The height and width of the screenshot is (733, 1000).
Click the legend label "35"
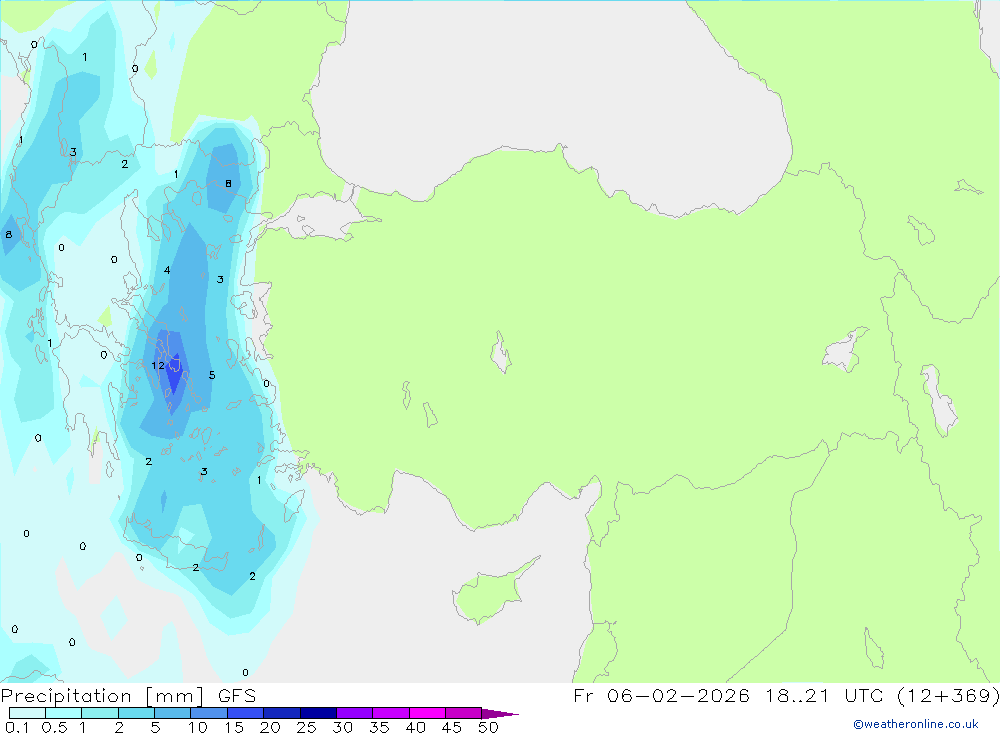[x=379, y=727]
